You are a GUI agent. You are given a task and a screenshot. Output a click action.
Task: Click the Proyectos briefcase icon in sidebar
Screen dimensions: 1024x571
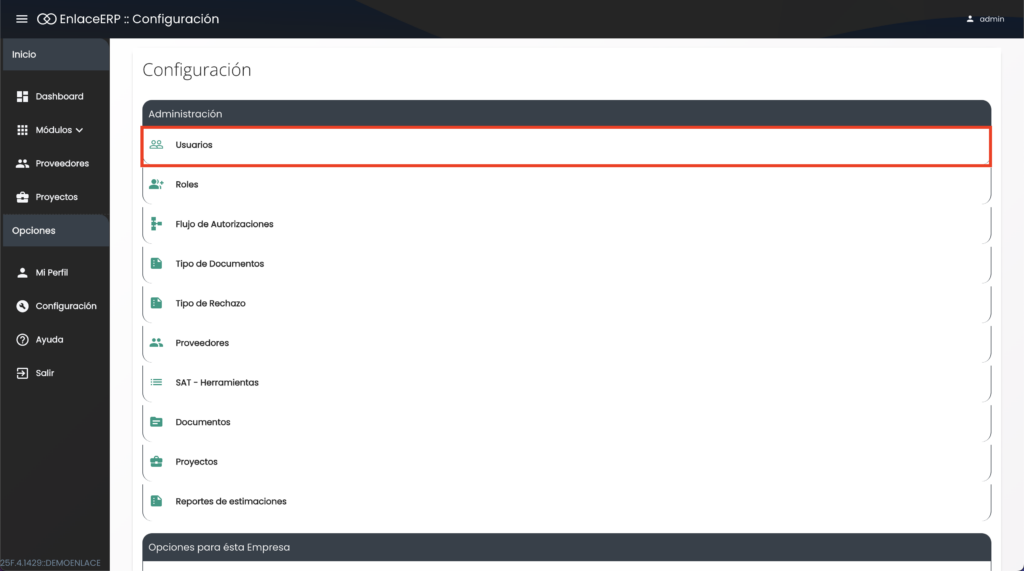(x=23, y=197)
